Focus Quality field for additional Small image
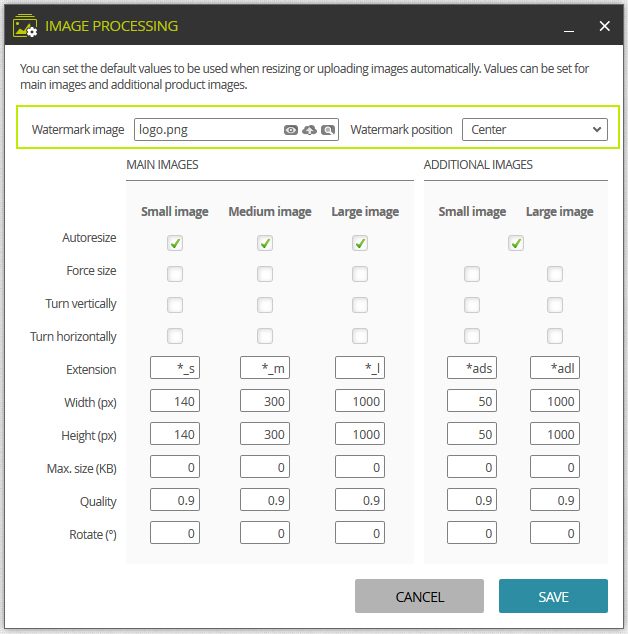The image size is (628, 634). (472, 500)
